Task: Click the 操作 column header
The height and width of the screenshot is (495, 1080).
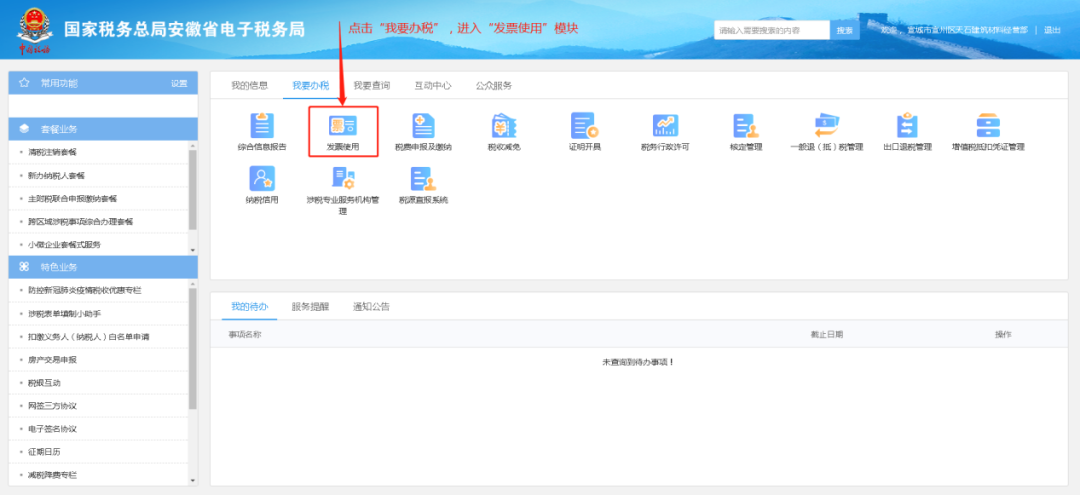Action: coord(1003,334)
